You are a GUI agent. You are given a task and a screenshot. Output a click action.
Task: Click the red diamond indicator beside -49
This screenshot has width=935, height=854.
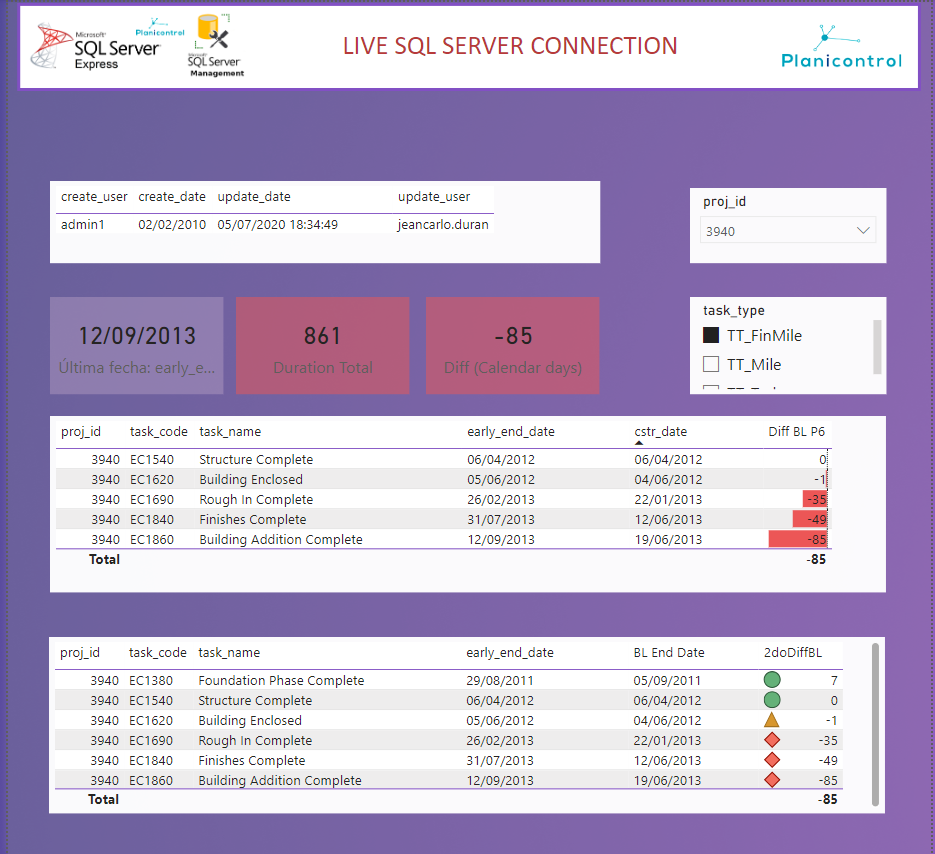coord(772,760)
